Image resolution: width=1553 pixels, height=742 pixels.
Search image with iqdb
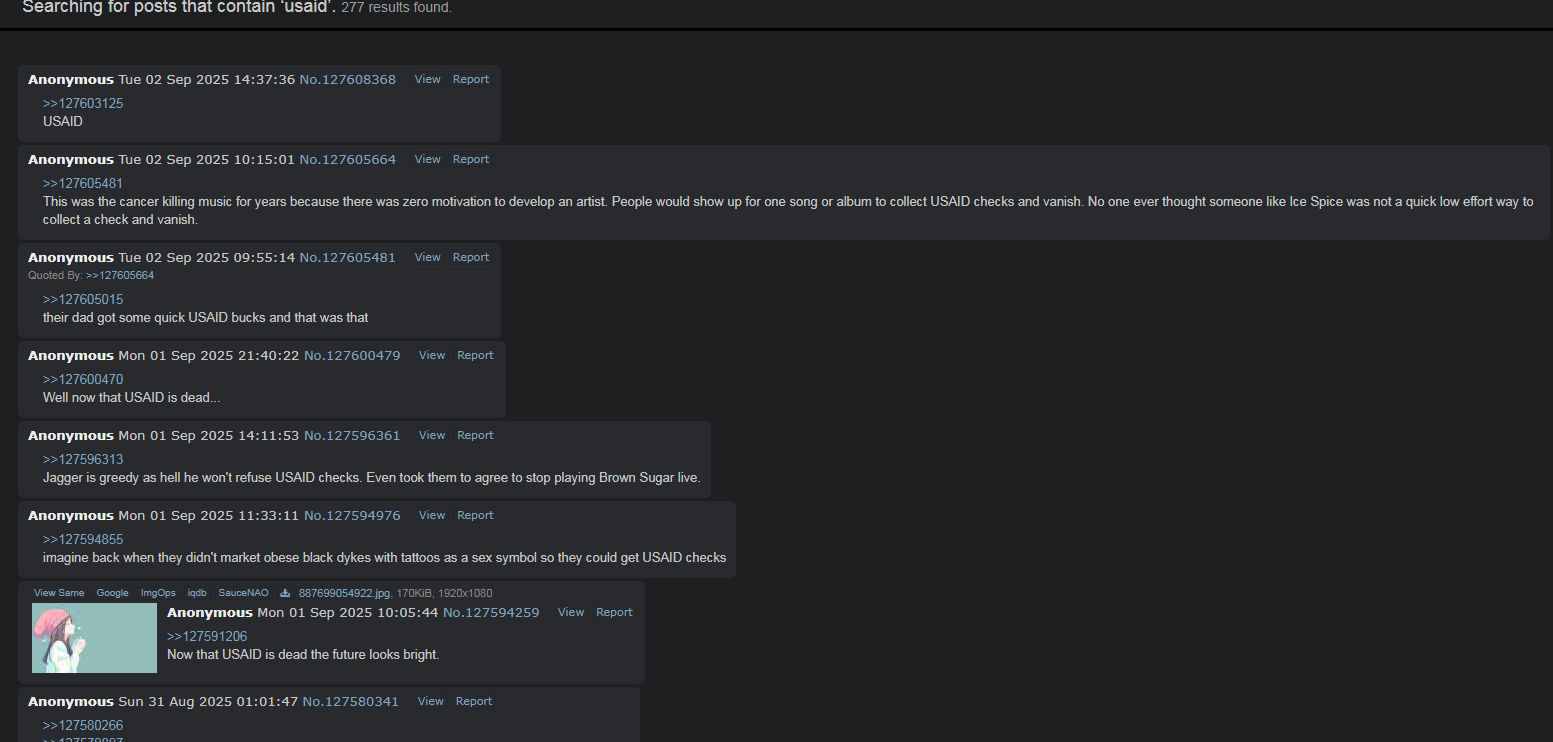pos(197,593)
